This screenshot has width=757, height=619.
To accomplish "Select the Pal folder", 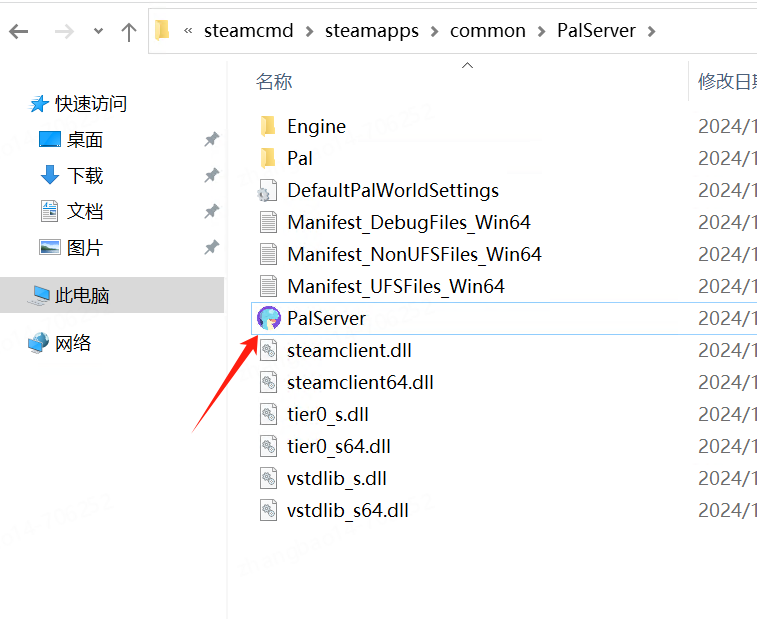I will 300,158.
